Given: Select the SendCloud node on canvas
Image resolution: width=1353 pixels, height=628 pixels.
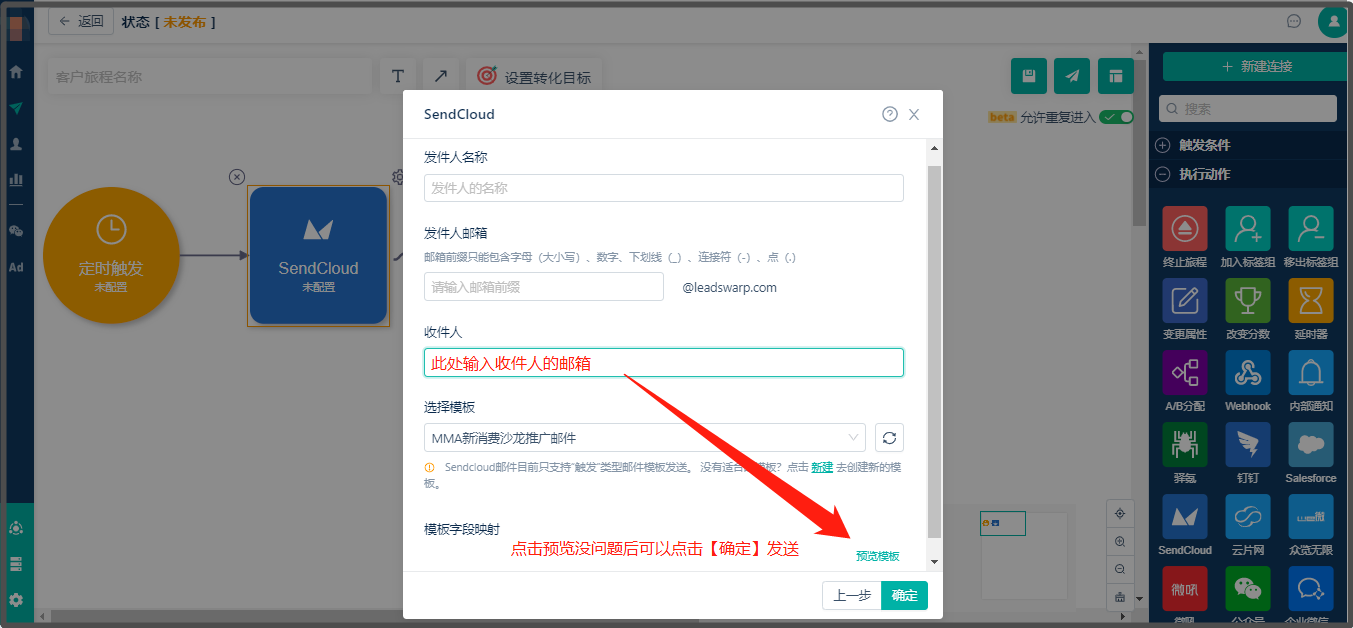Looking at the screenshot, I should point(318,256).
